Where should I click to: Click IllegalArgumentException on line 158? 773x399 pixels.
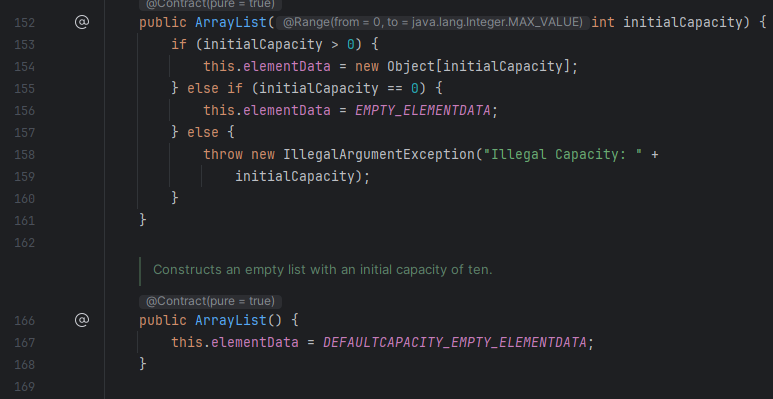379,155
